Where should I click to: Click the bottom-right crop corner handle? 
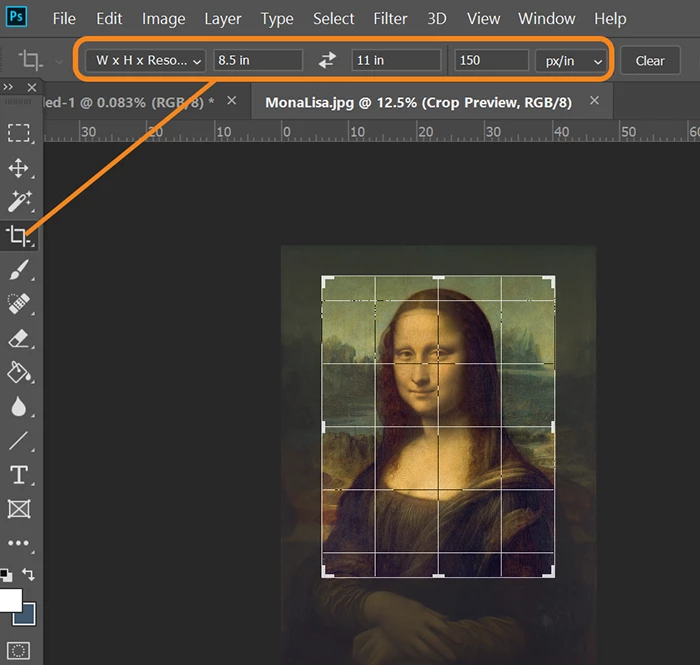click(x=550, y=572)
